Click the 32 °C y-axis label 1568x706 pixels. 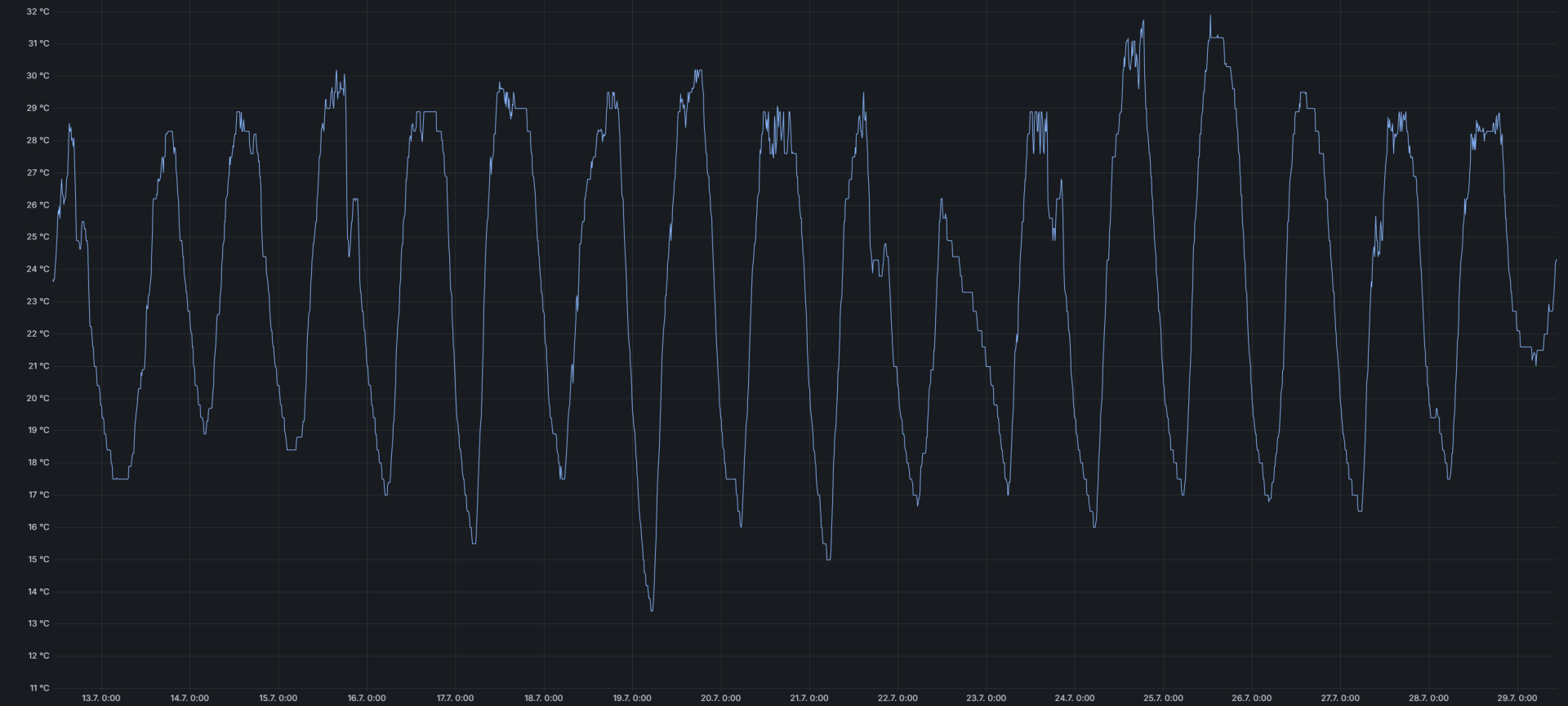click(38, 11)
